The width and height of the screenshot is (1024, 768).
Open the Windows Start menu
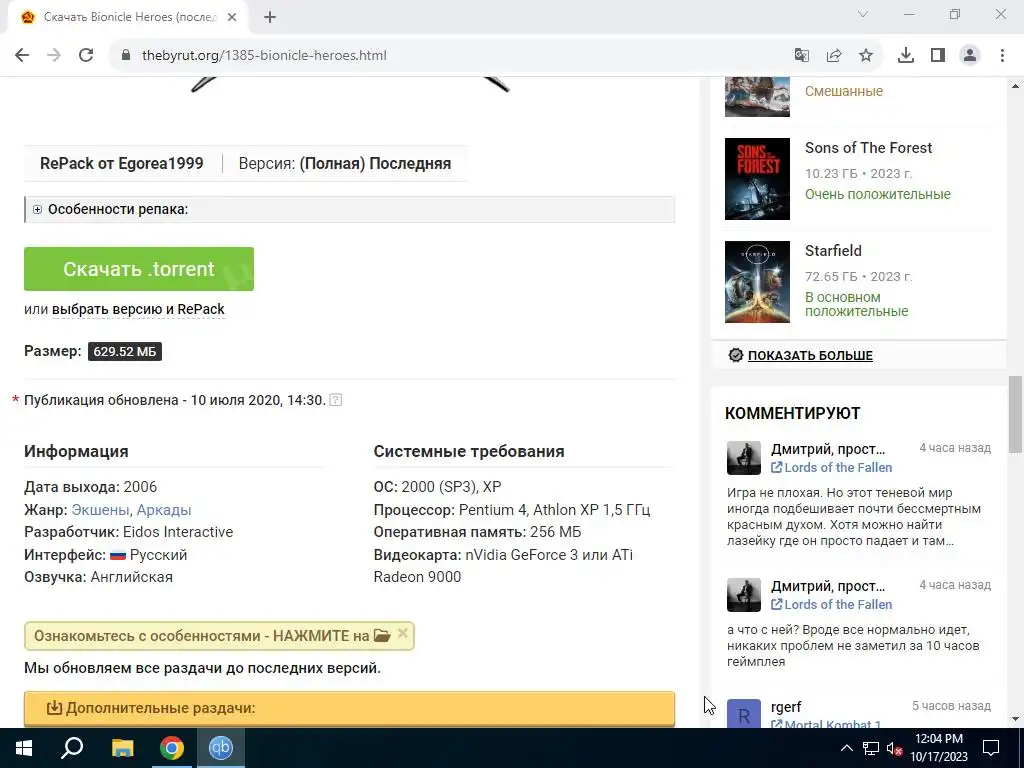[x=24, y=748]
